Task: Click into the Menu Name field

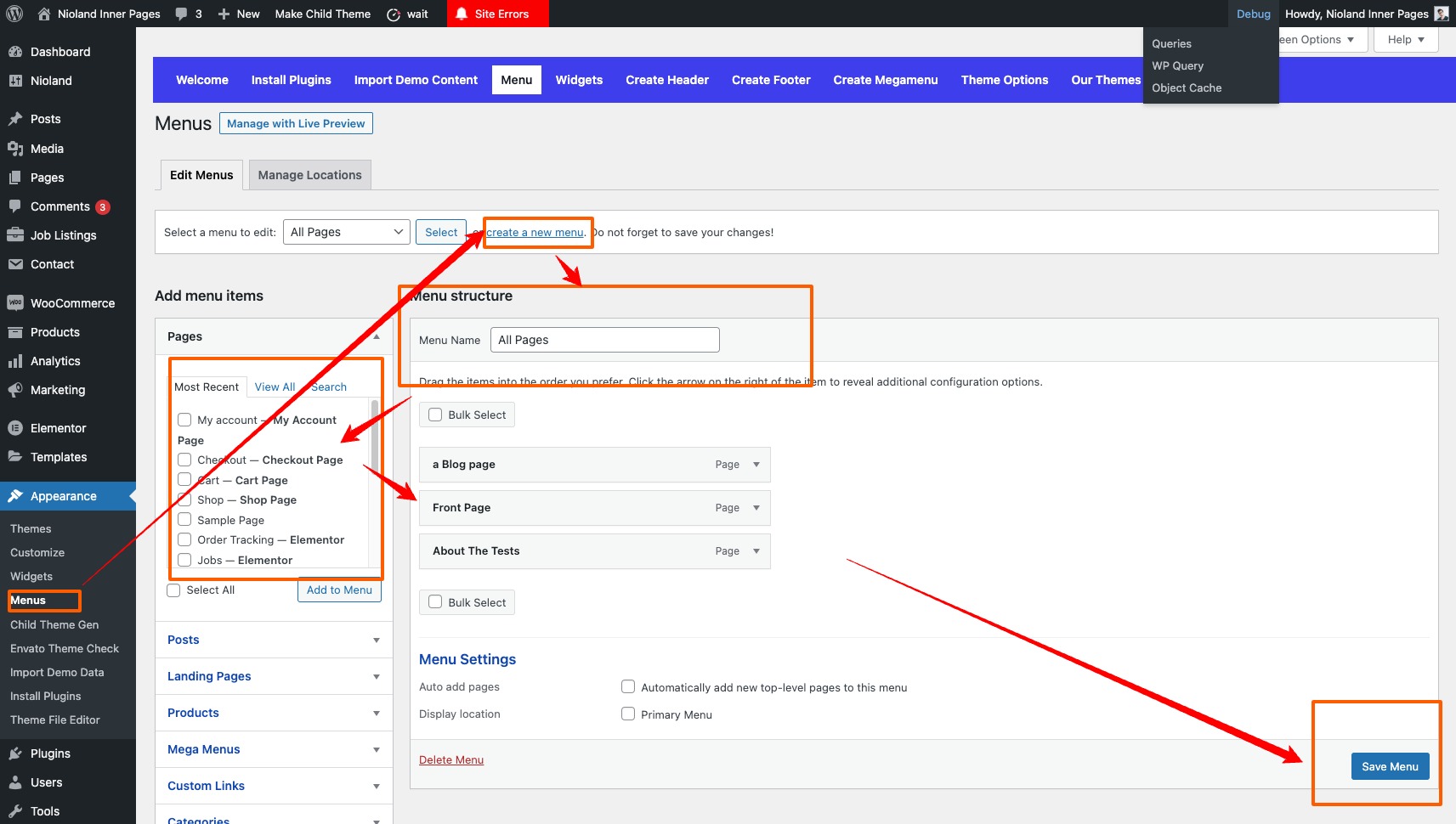Action: [604, 340]
